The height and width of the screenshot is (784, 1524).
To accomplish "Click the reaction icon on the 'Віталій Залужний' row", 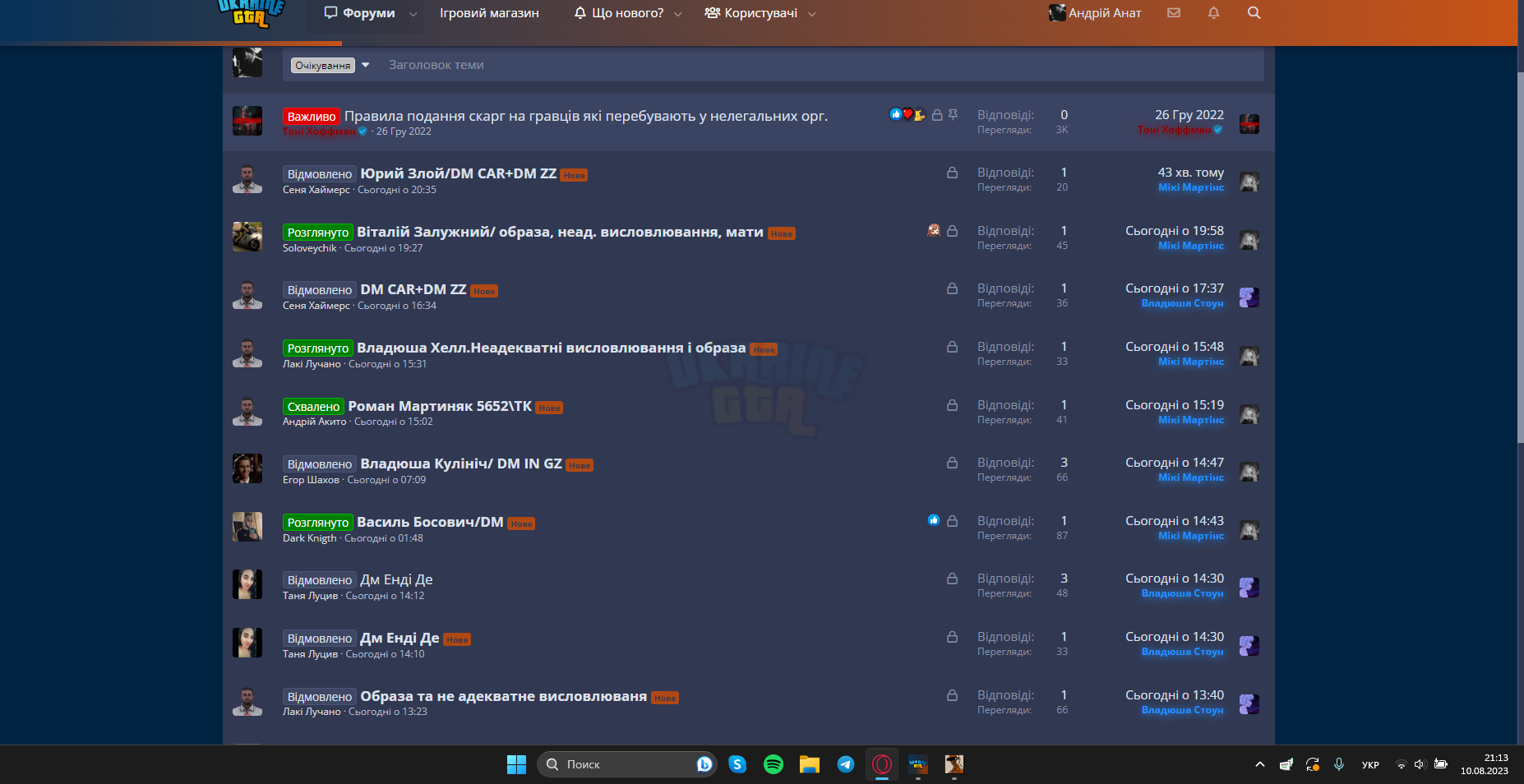I will (x=934, y=231).
